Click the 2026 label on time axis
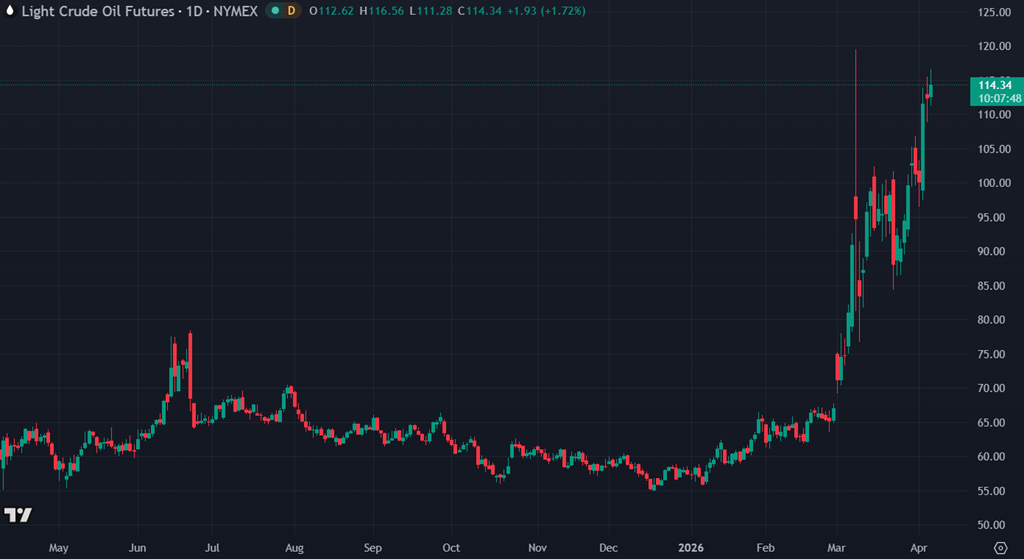Screen dimensions: 1024x559 click(690, 548)
